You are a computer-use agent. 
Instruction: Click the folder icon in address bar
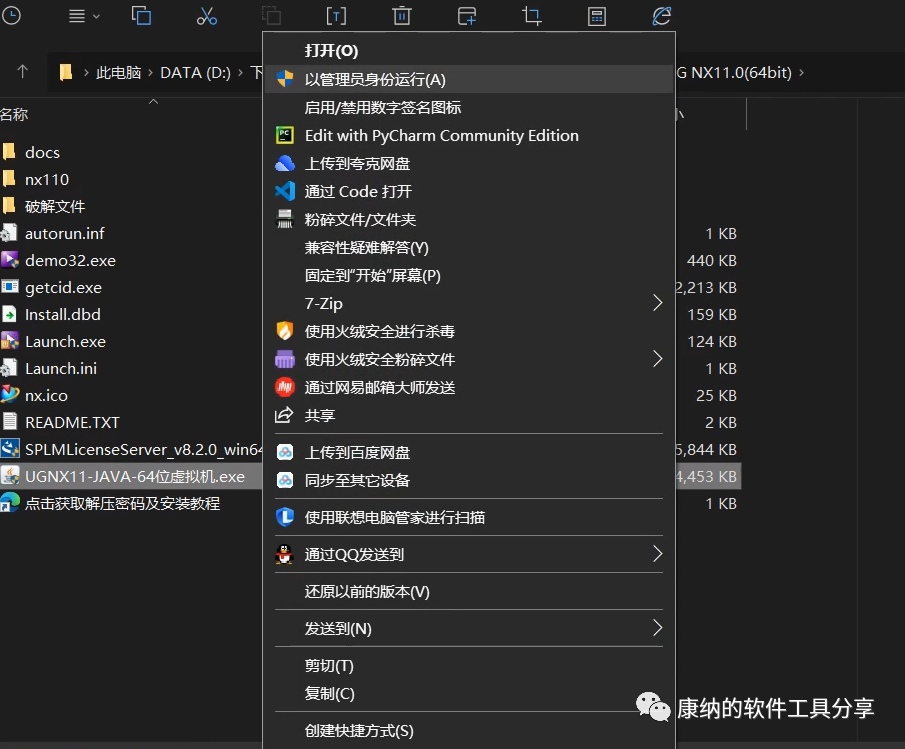click(66, 72)
